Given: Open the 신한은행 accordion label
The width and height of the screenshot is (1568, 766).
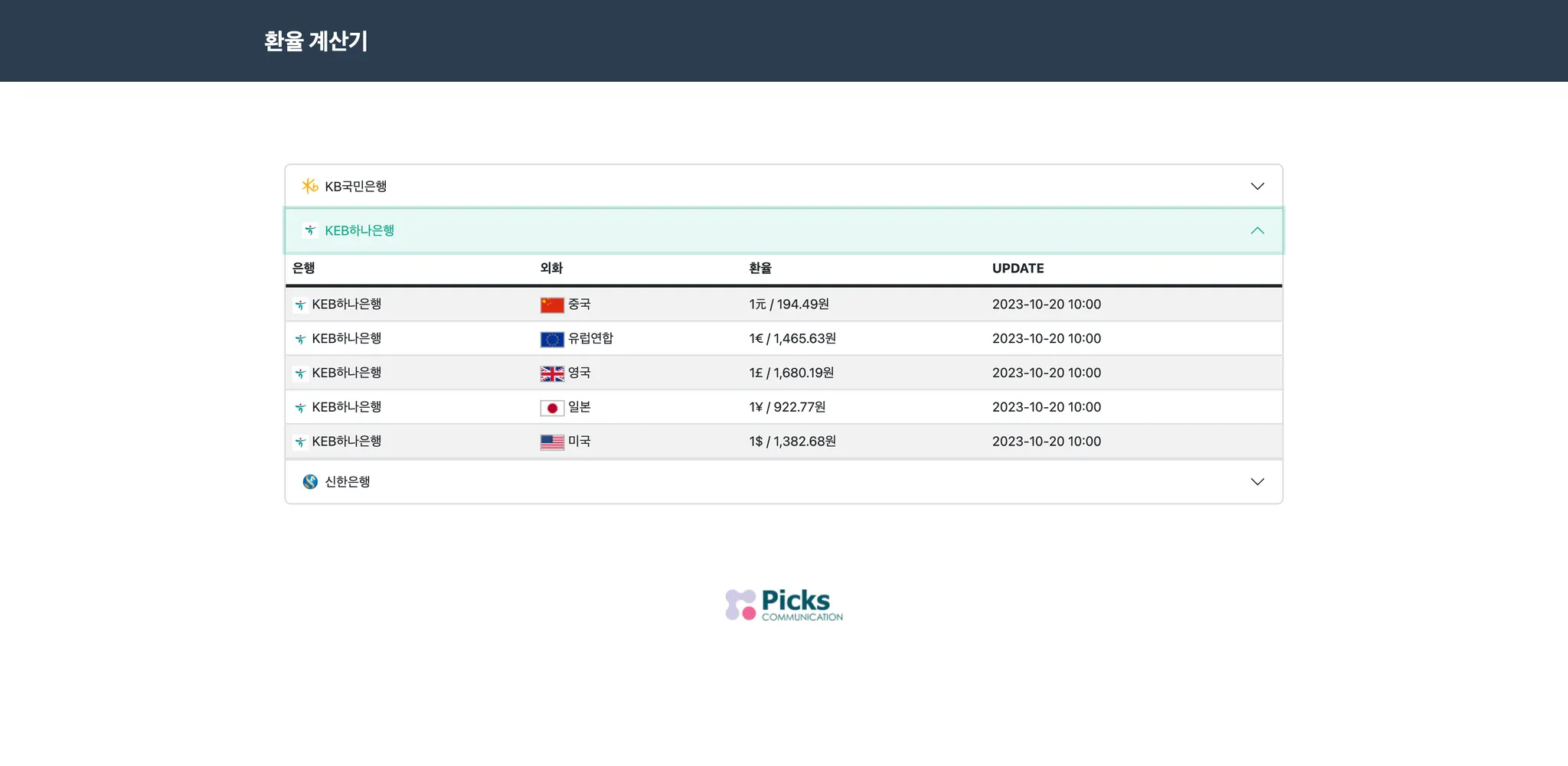Looking at the screenshot, I should (348, 481).
